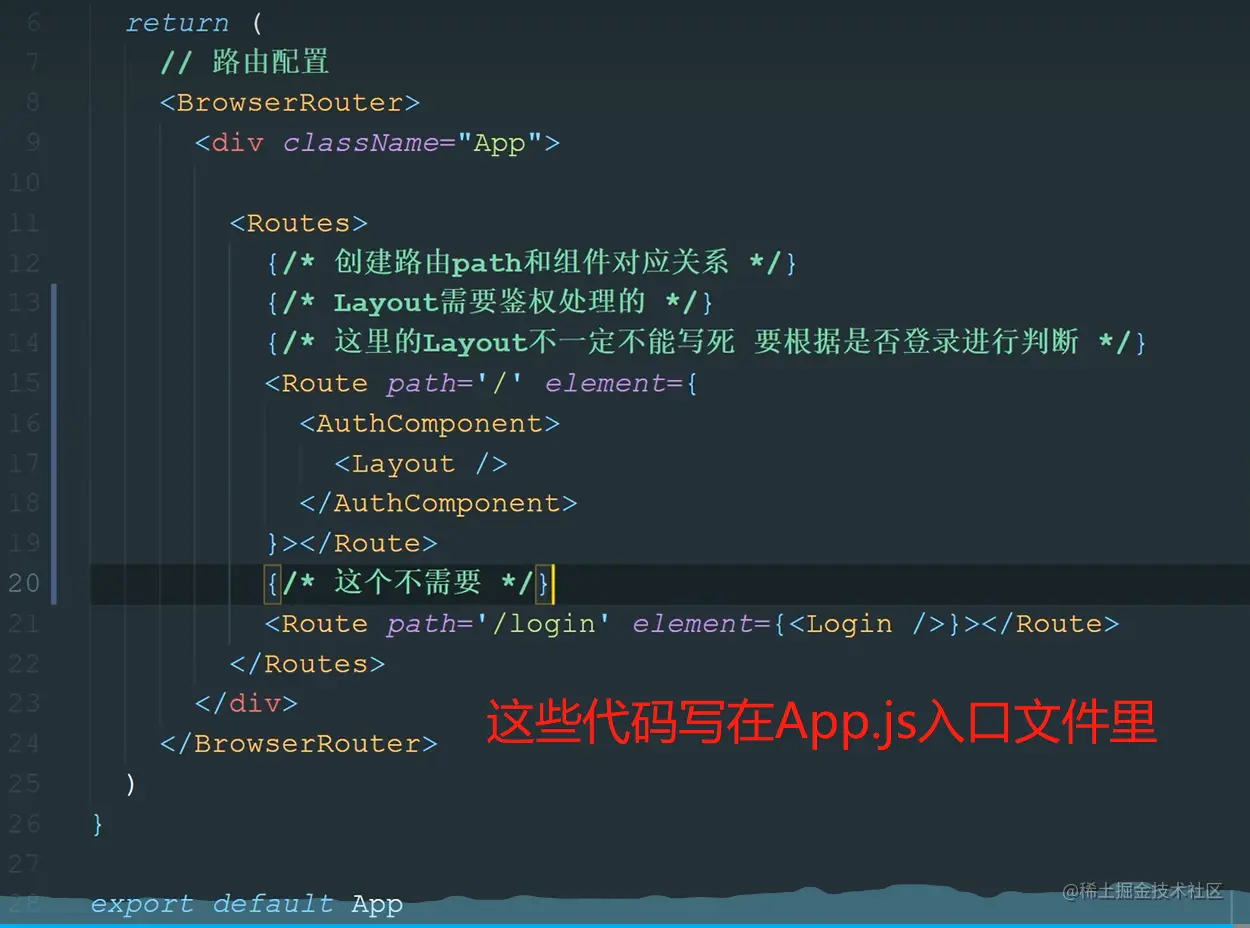
Task: Click the BrowserRouter opening tag
Action: (290, 103)
